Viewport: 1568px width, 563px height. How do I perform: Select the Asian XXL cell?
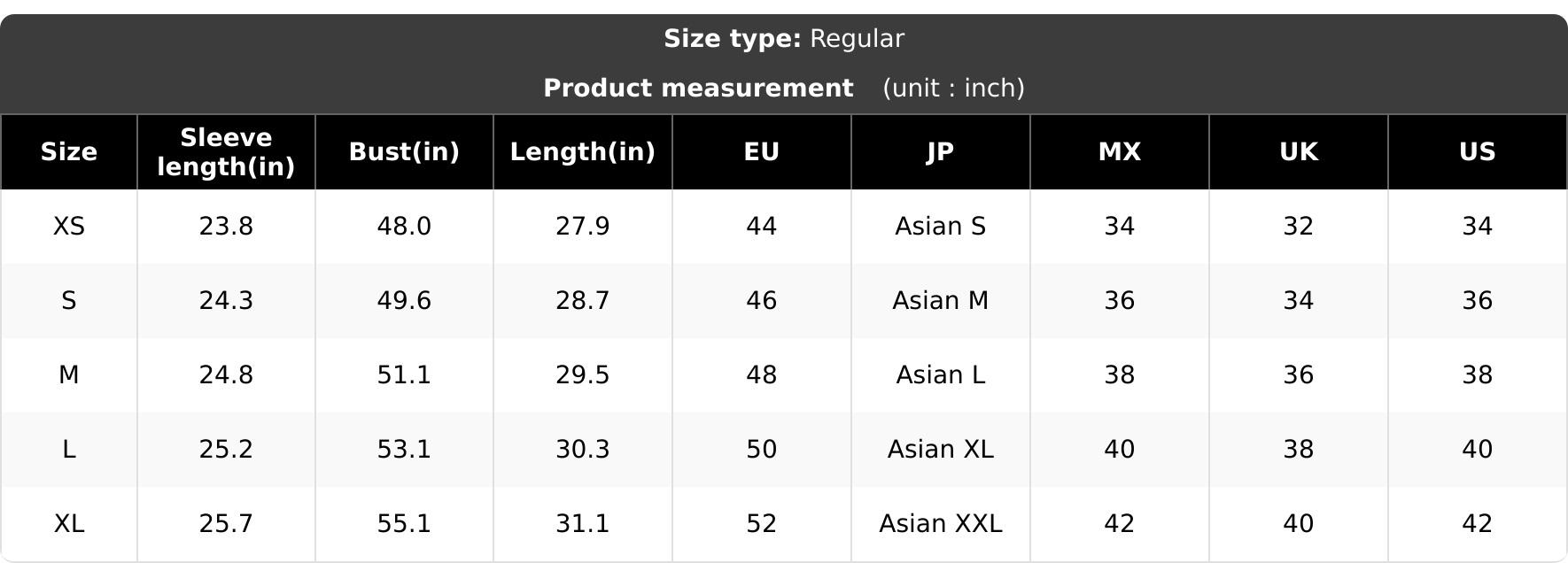coord(941,524)
